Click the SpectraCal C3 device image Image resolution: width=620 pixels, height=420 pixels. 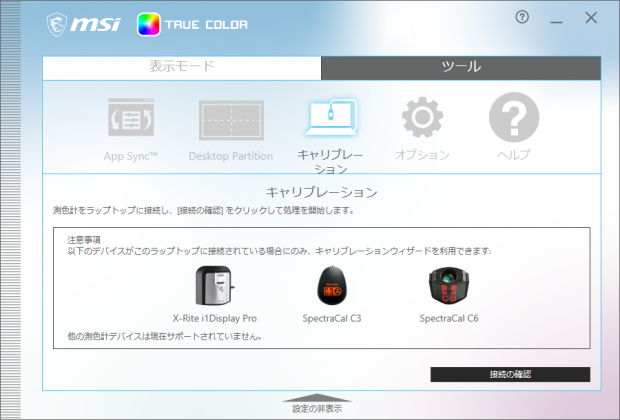[x=332, y=286]
